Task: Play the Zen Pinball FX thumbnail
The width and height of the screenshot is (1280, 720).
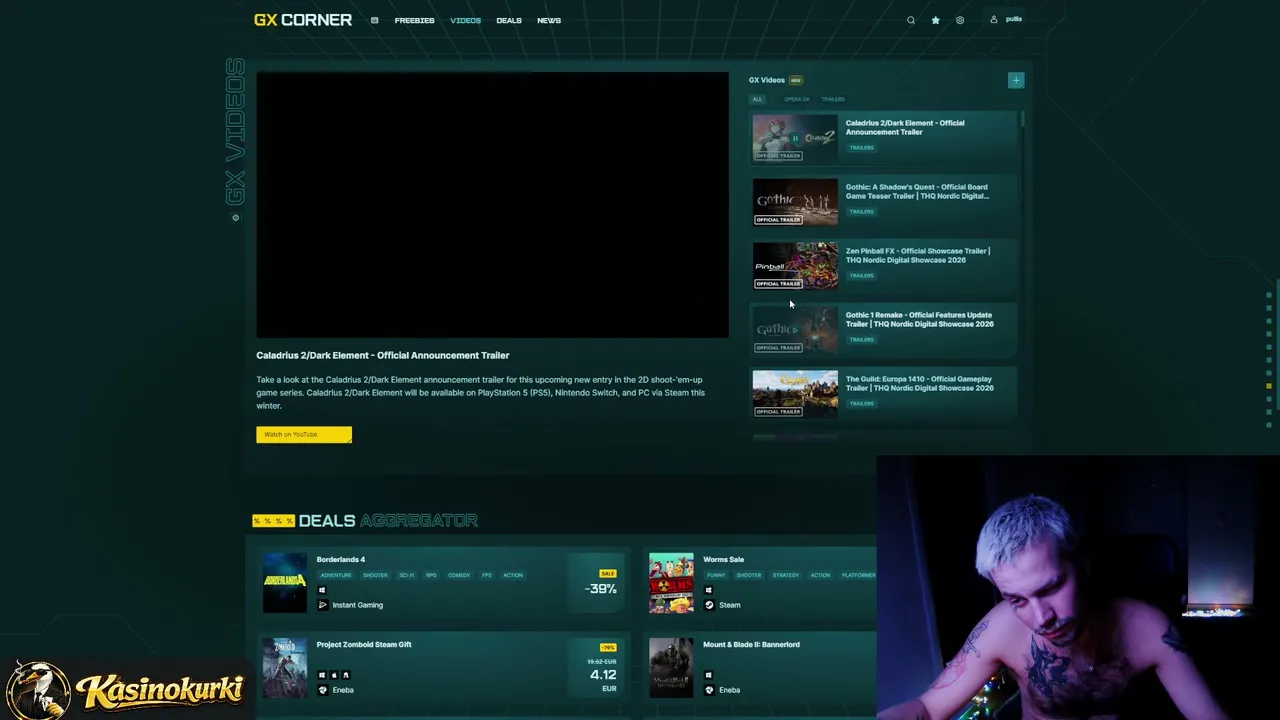Action: point(795,266)
